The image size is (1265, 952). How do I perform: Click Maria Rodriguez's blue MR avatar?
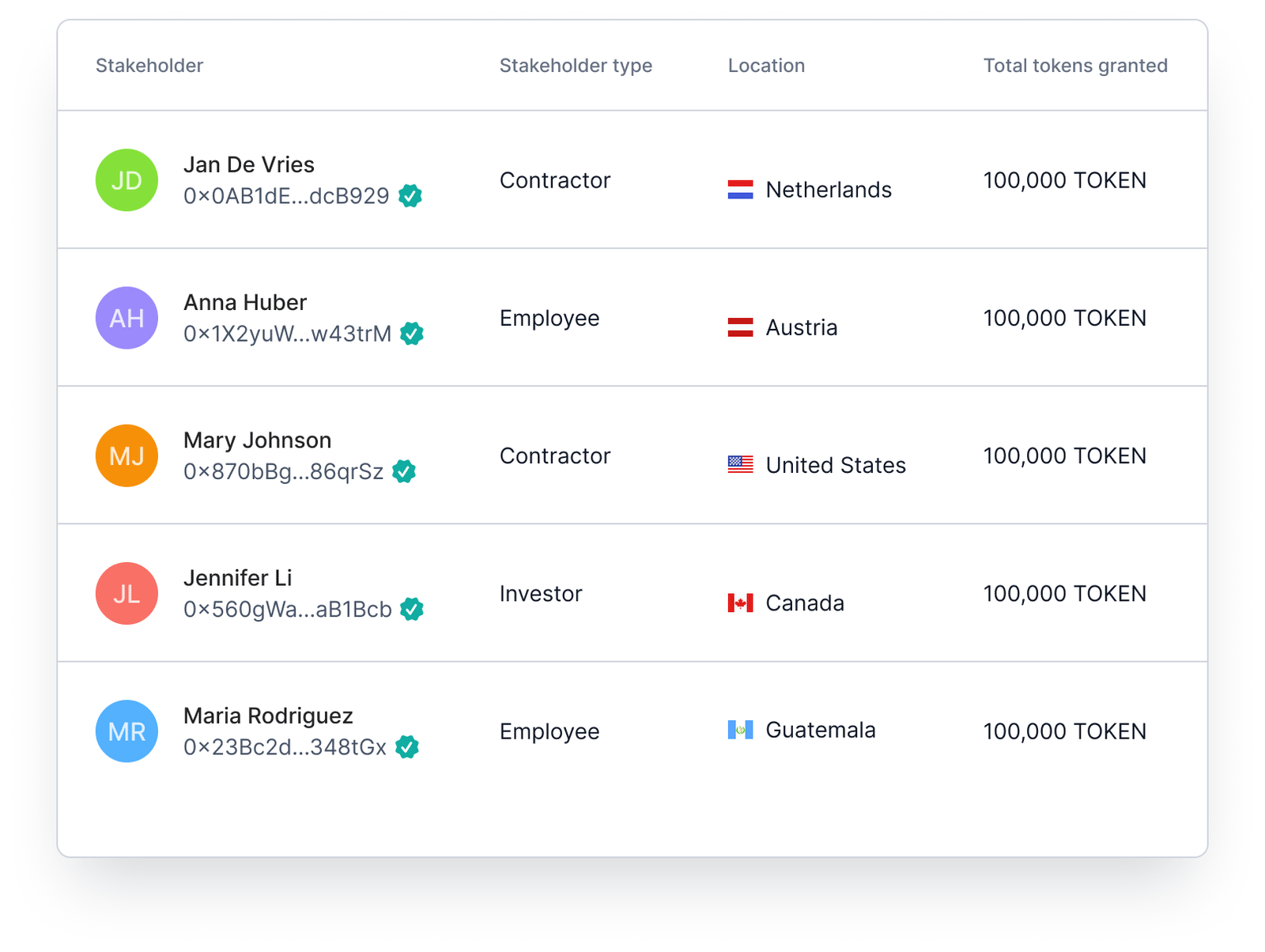pos(126,731)
